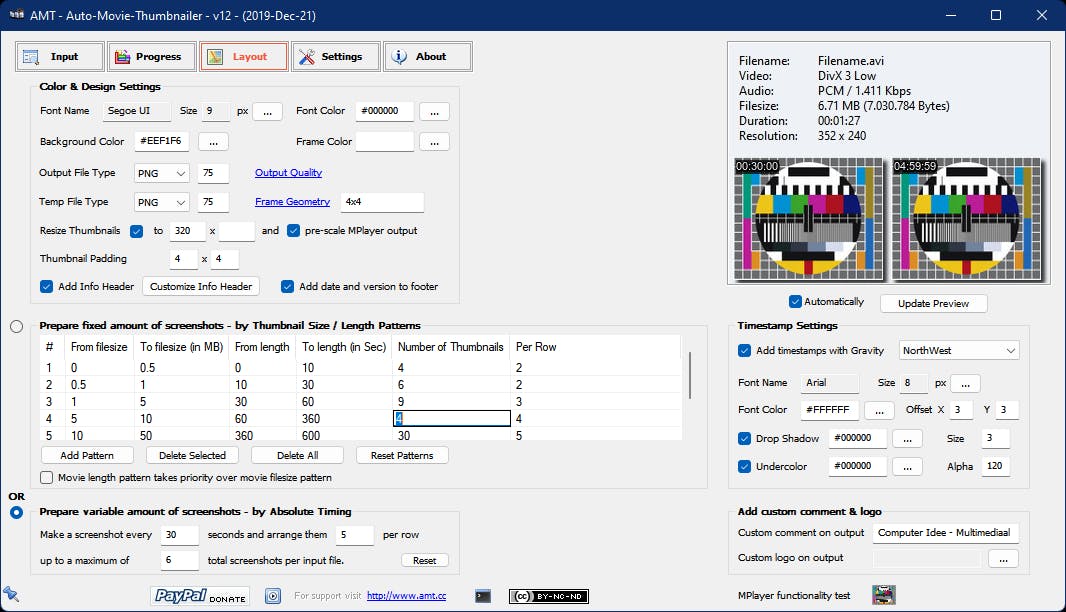Switch to the Progress tab
The height and width of the screenshot is (612, 1066).
pyautogui.click(x=152, y=56)
